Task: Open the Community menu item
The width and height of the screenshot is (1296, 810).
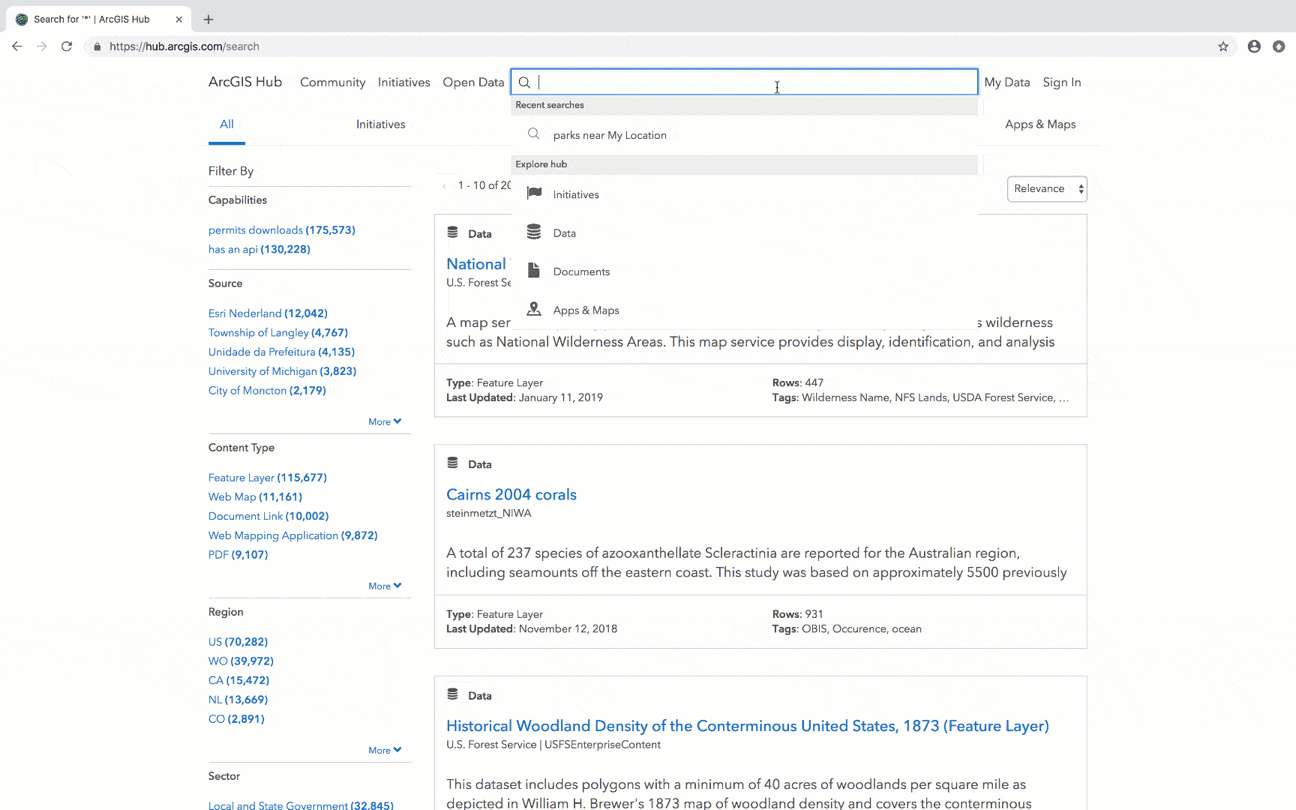Action: [x=332, y=82]
